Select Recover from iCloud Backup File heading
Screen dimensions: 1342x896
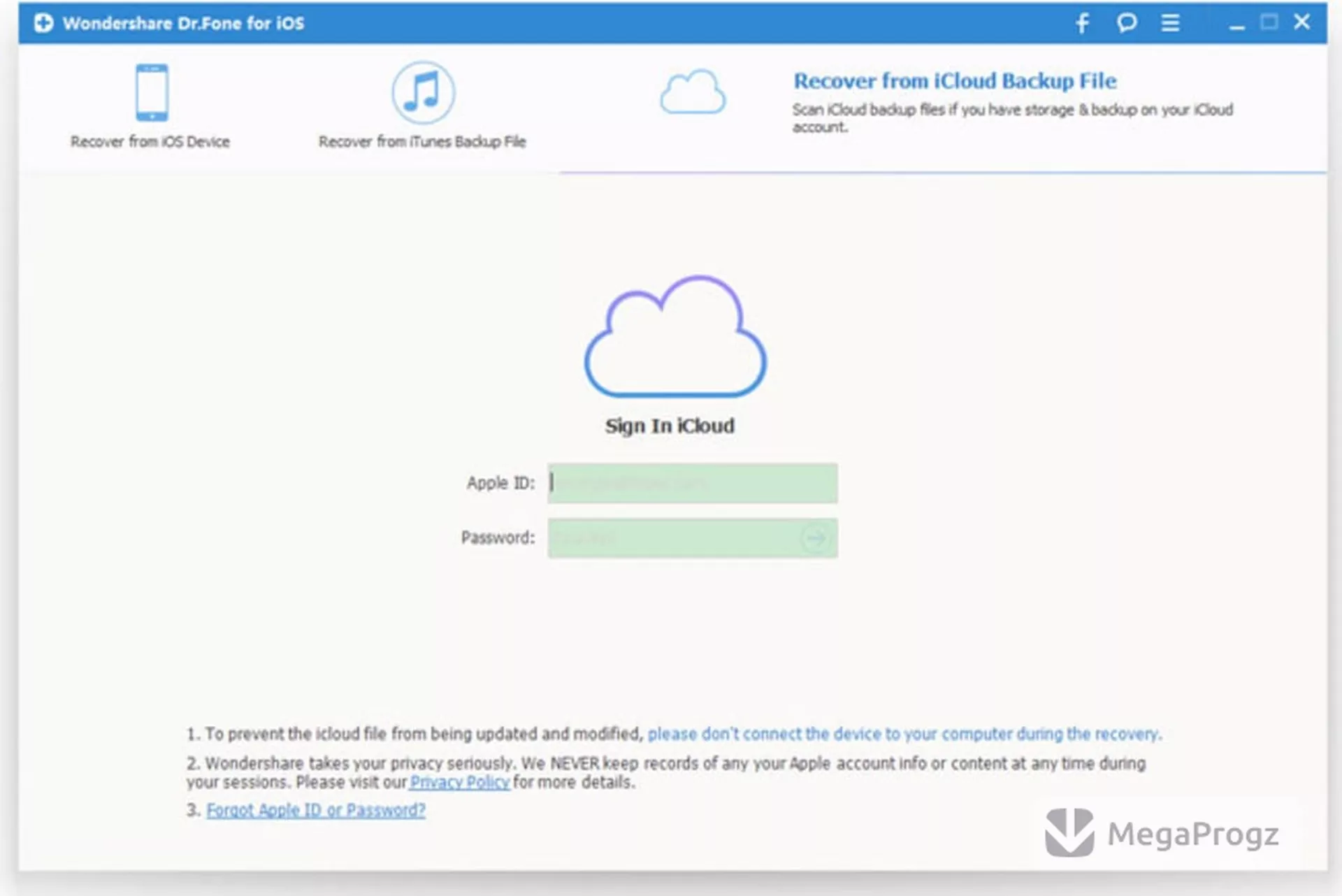click(x=955, y=81)
